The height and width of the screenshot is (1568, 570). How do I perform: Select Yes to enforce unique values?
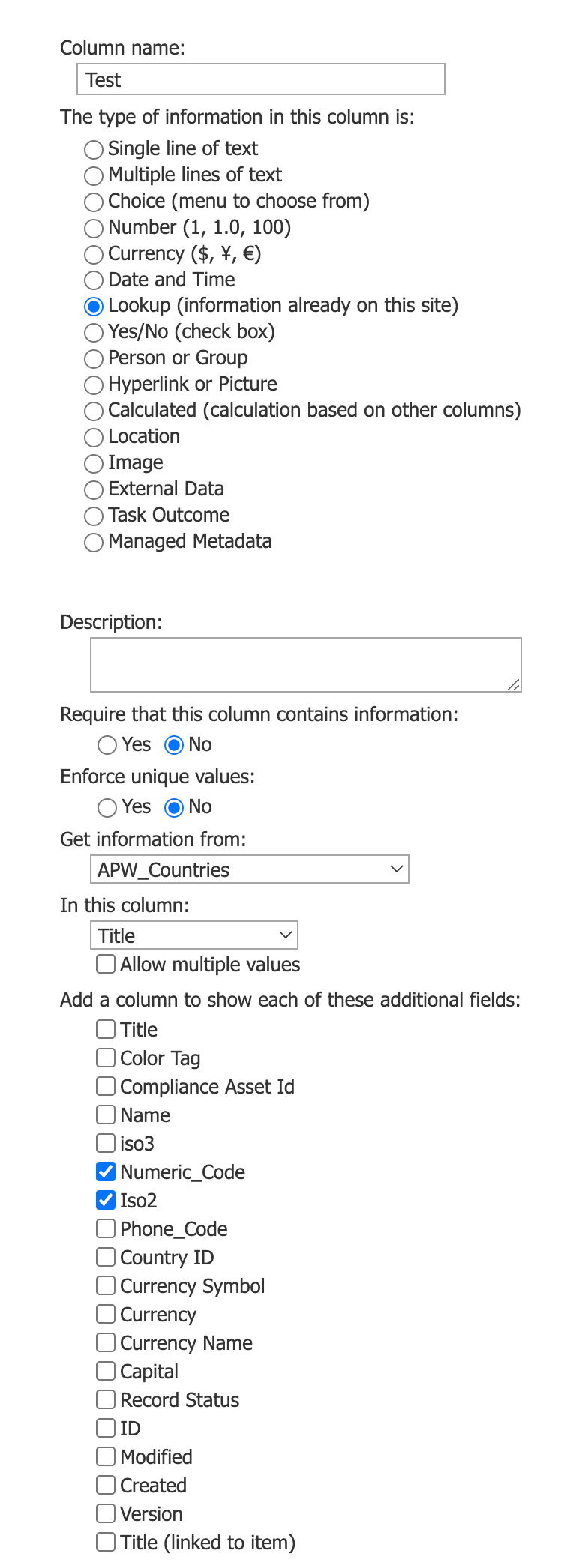coord(106,807)
